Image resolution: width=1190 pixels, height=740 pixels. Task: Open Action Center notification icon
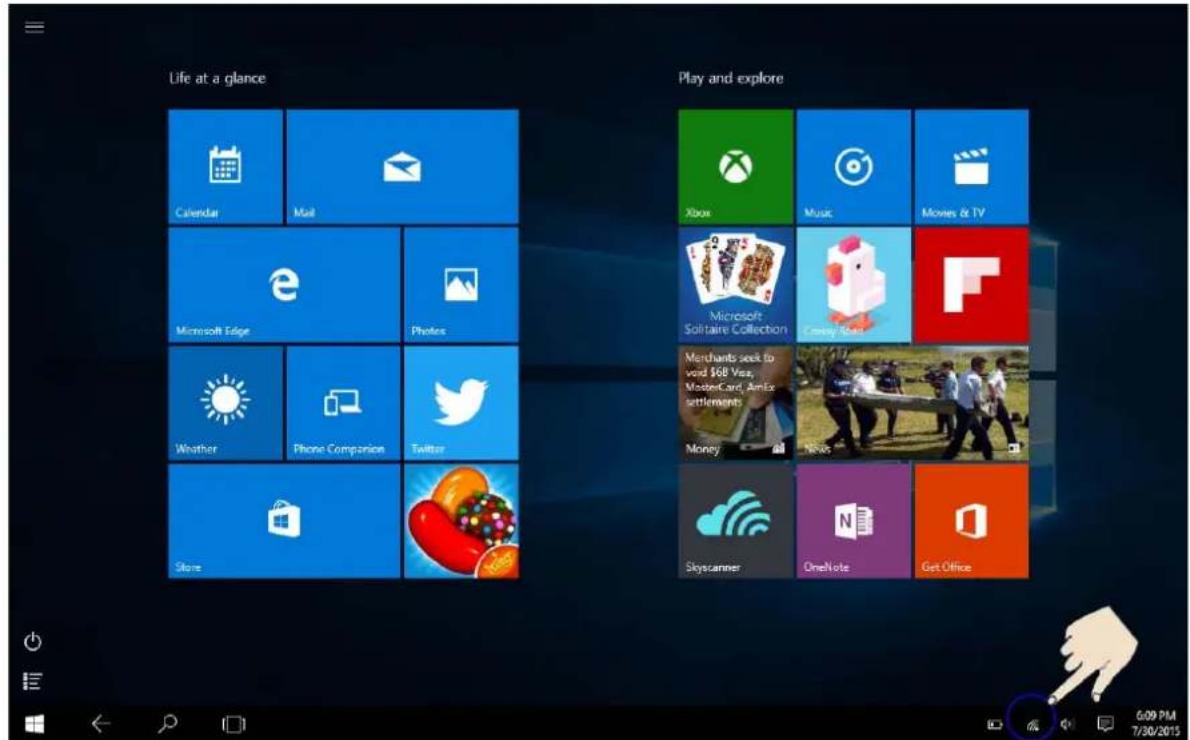(1106, 724)
